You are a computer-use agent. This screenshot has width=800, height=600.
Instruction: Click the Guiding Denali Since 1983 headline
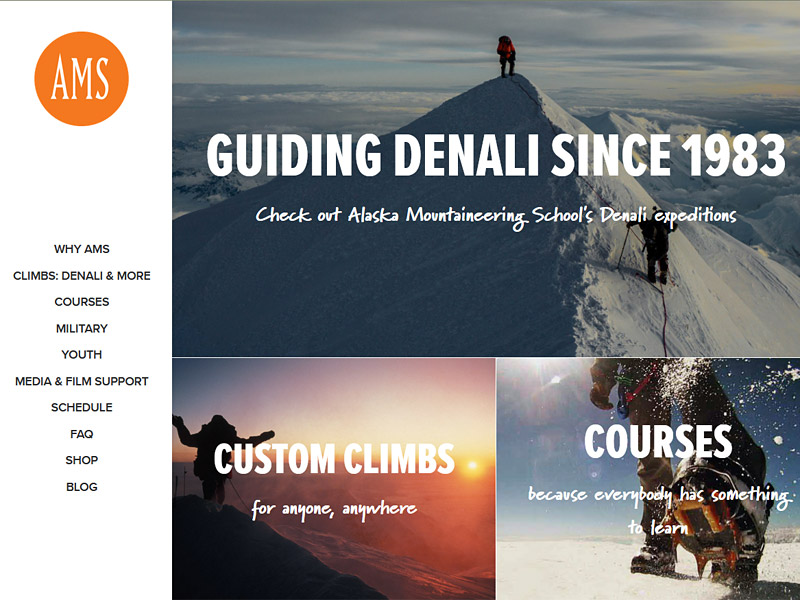[495, 155]
